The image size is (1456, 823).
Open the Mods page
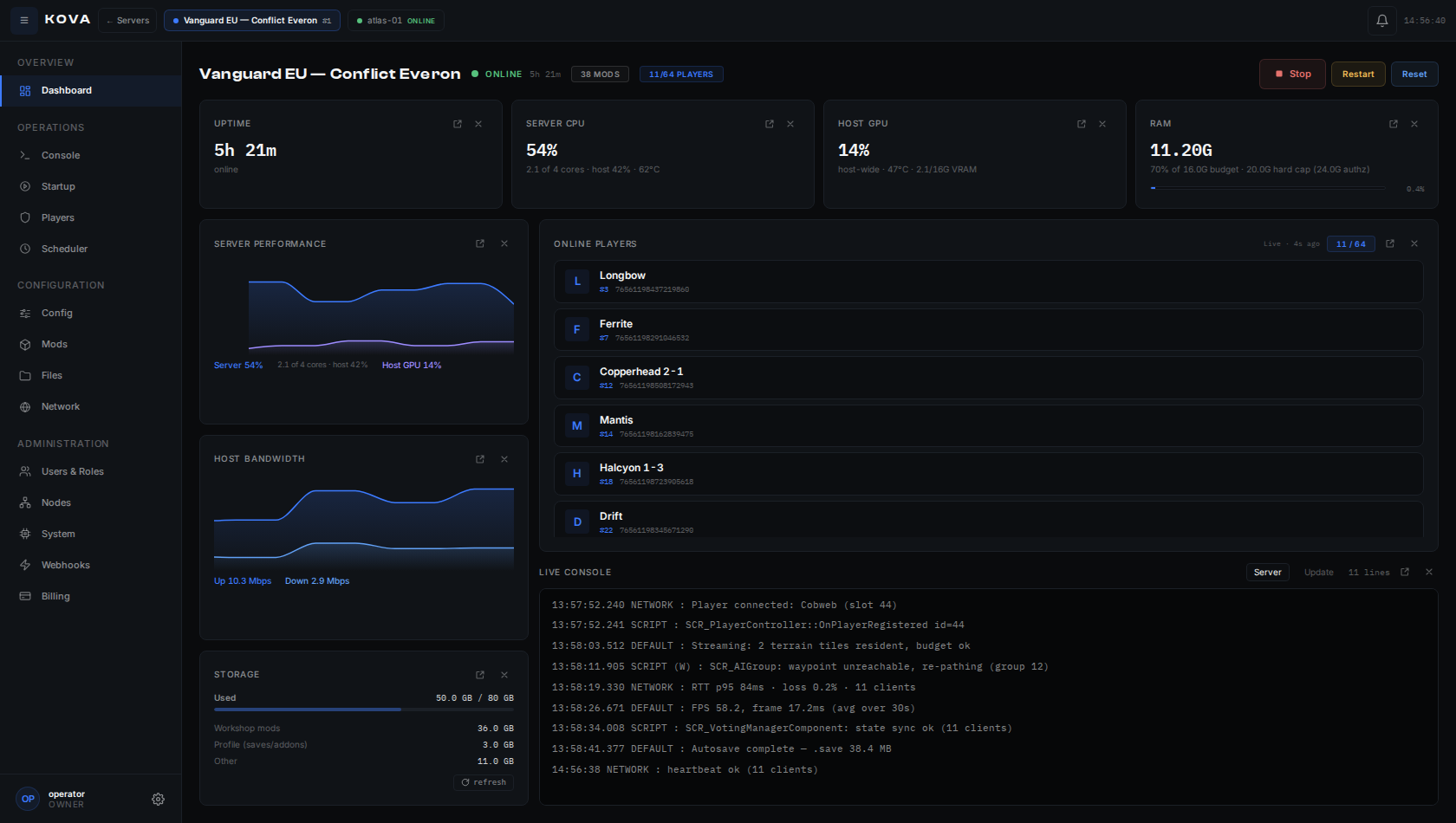[91, 344]
